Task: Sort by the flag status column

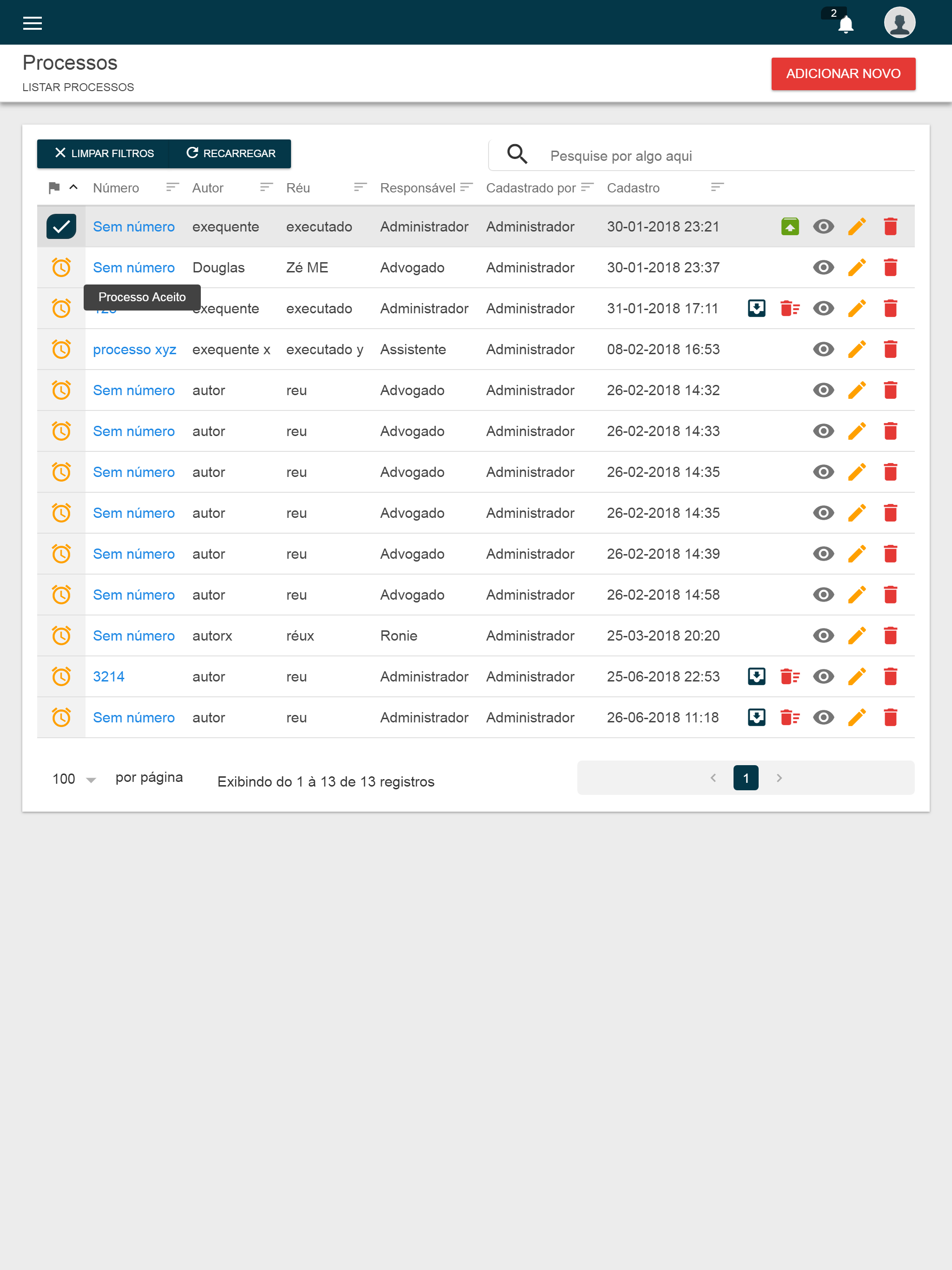Action: point(54,187)
